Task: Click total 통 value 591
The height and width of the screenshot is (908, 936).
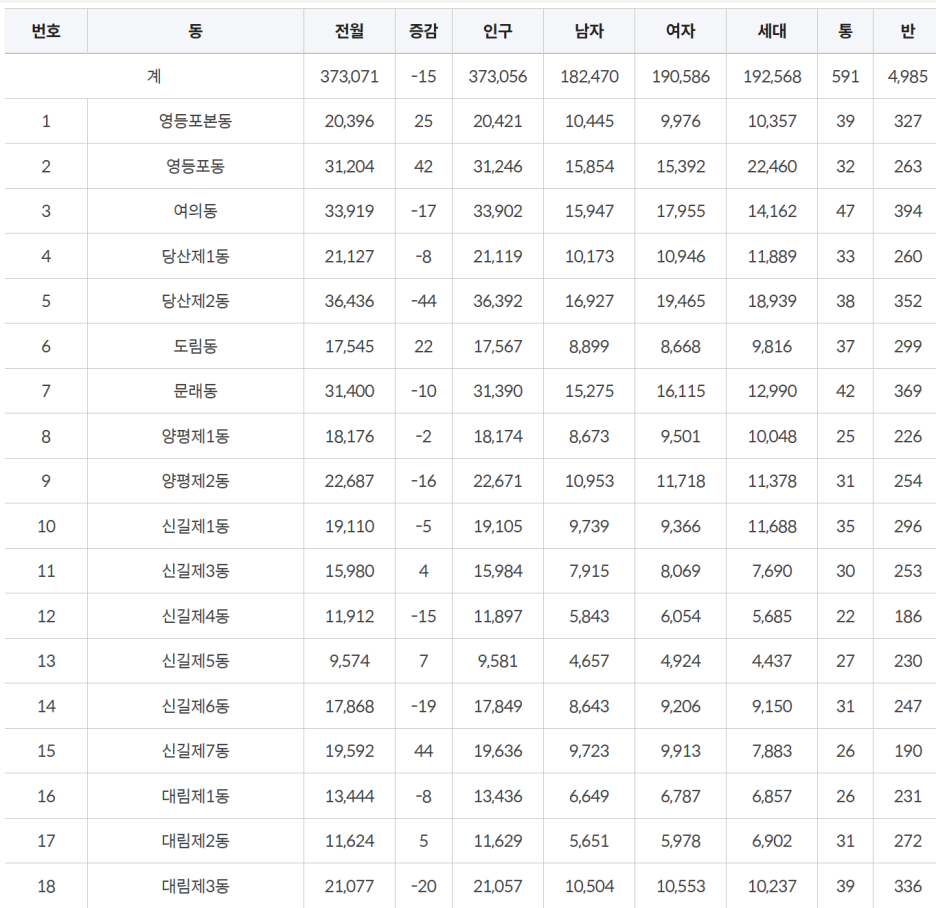Action: pyautogui.click(x=845, y=76)
